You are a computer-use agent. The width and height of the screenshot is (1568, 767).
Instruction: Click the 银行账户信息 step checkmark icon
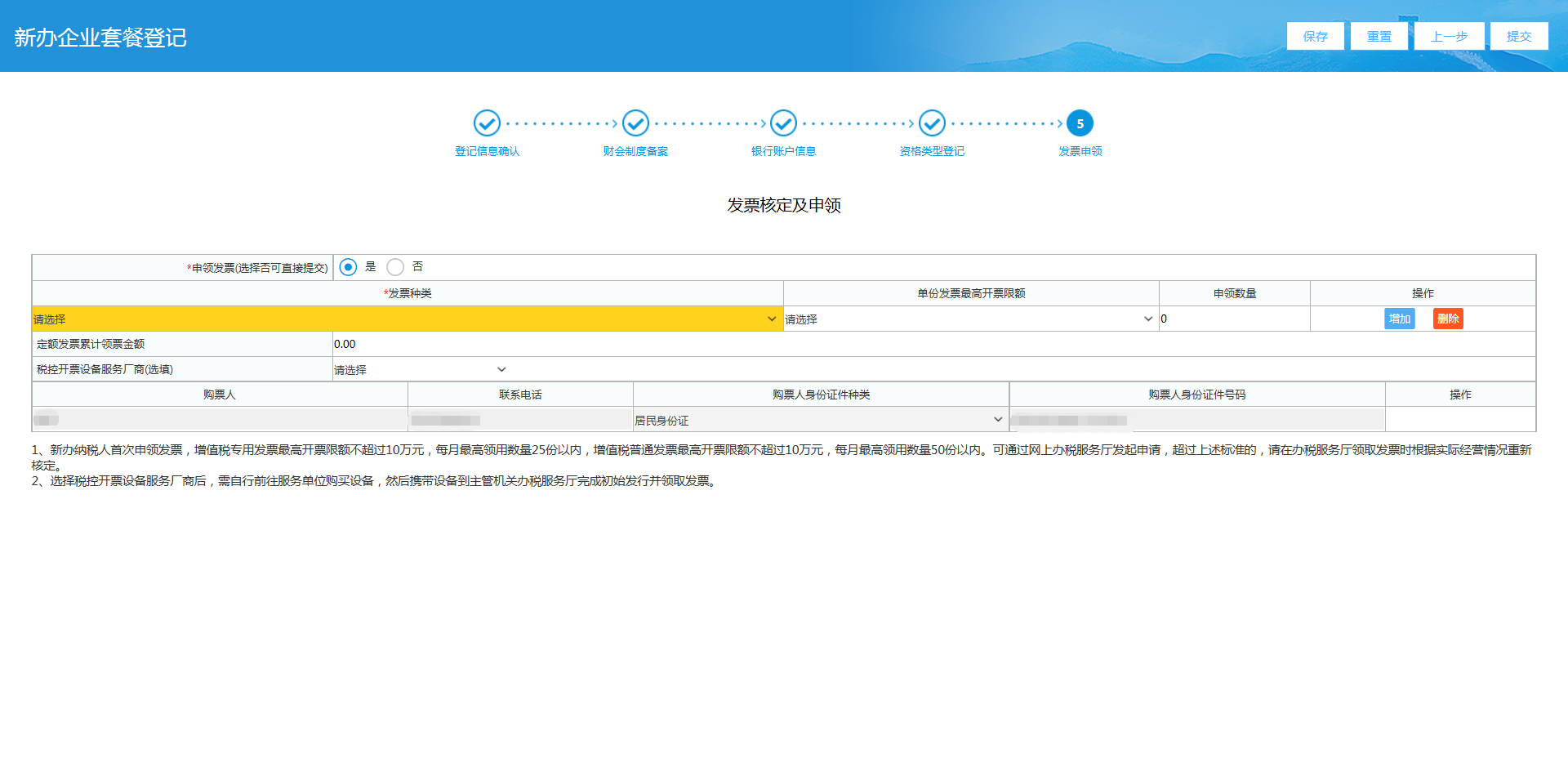pyautogui.click(x=783, y=123)
